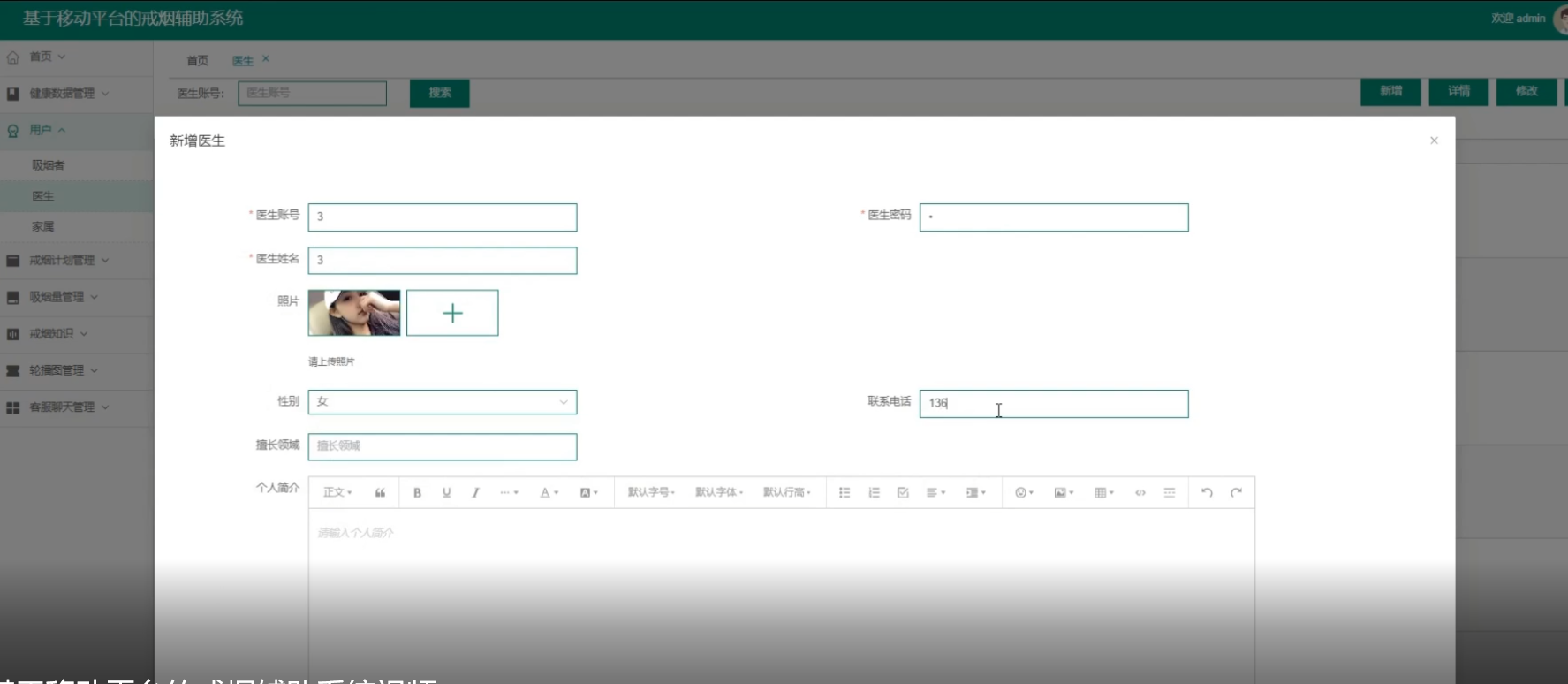Insert a code block in editor
This screenshot has height=684, width=1568.
(x=1140, y=493)
